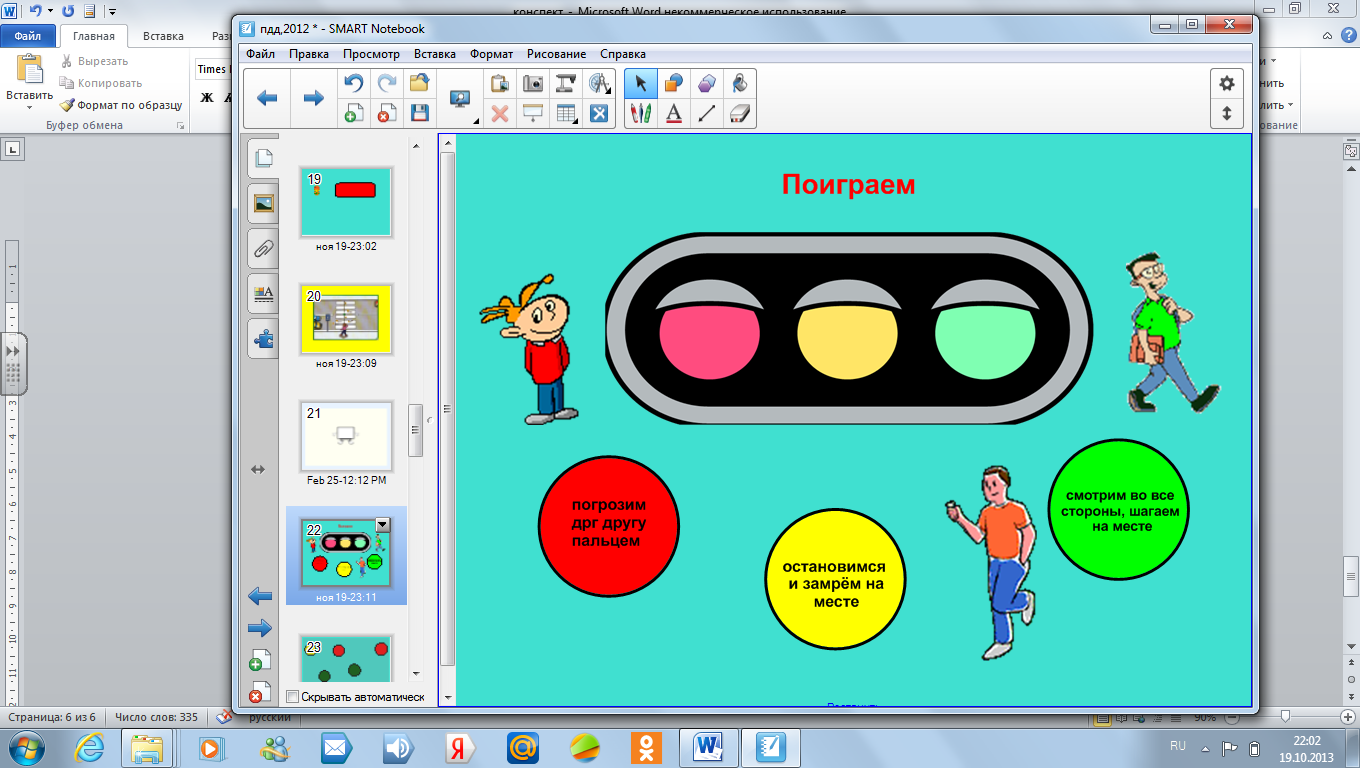
Task: Expand the Word Вставить paste dropdown
Action: pyautogui.click(x=28, y=107)
